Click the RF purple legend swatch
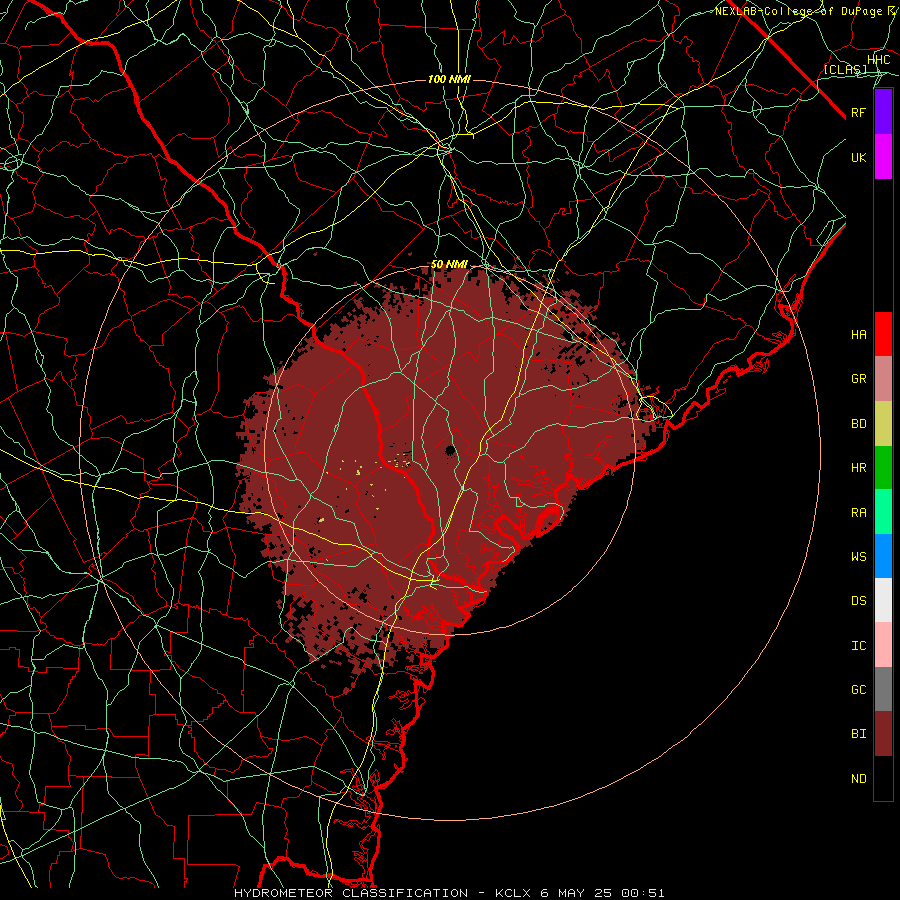 pyautogui.click(x=883, y=112)
